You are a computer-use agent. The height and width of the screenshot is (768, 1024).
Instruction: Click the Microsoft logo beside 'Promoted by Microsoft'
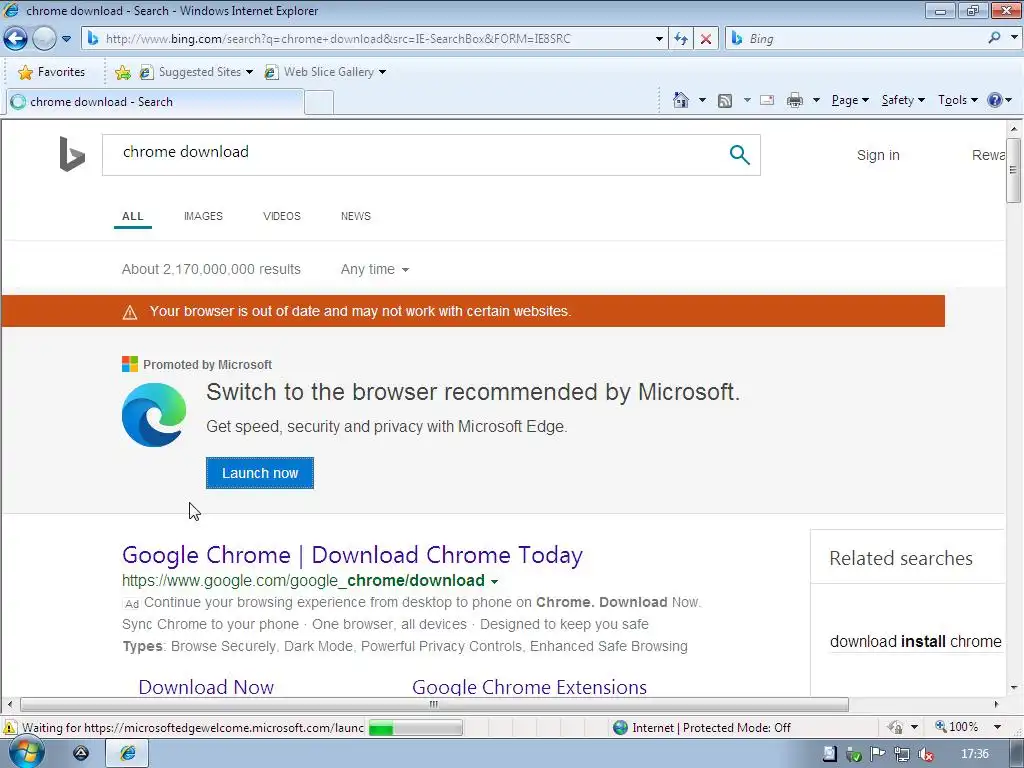pos(129,364)
